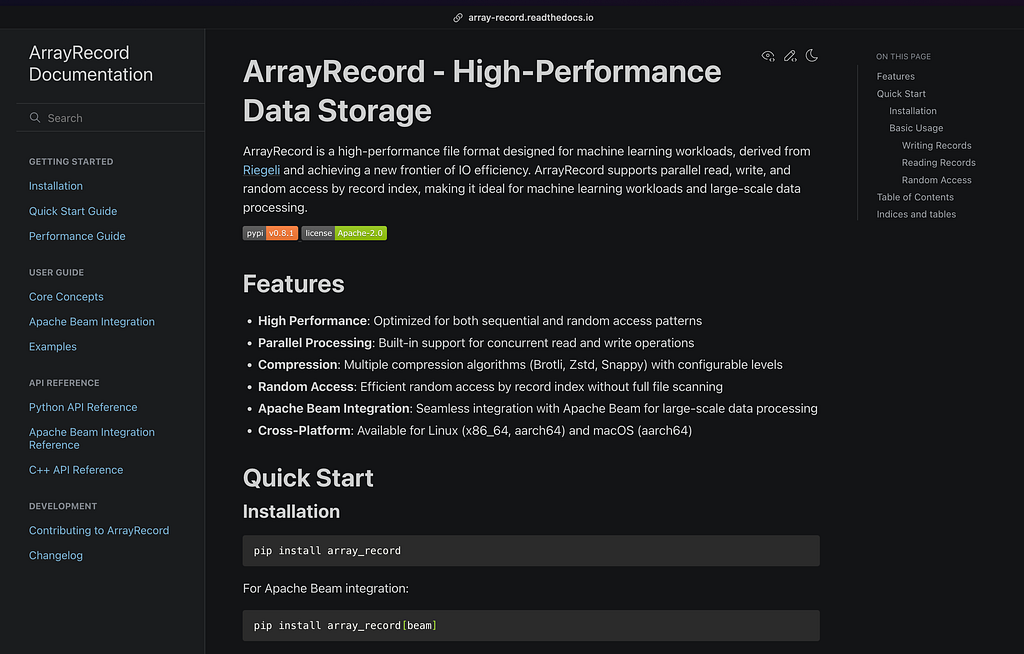Open the Changelog page
1024x654 pixels.
(x=56, y=556)
